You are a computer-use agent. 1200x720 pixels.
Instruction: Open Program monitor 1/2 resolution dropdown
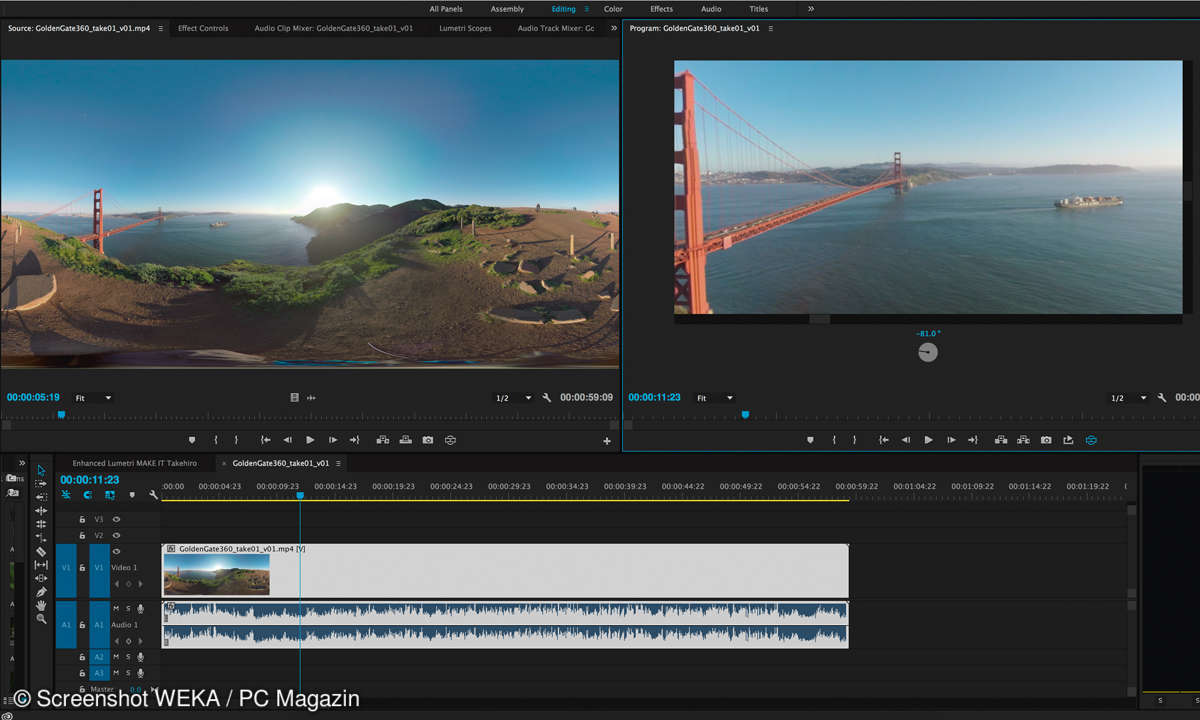pyautogui.click(x=1129, y=398)
